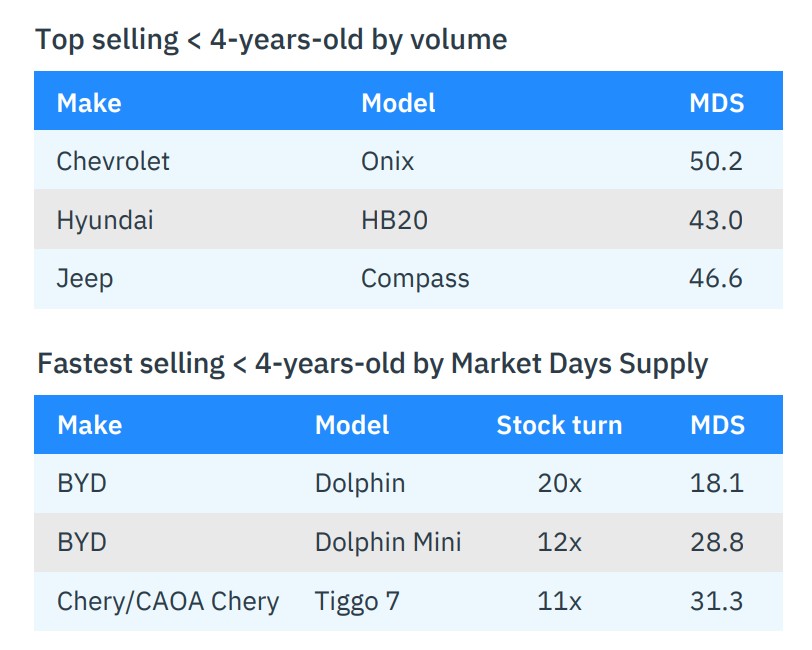812x650 pixels.
Task: Select the Tiggo 7 model cell
Action: pos(362,602)
